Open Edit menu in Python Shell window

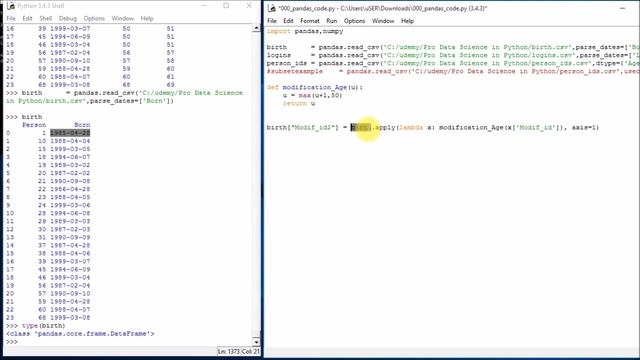(27, 18)
